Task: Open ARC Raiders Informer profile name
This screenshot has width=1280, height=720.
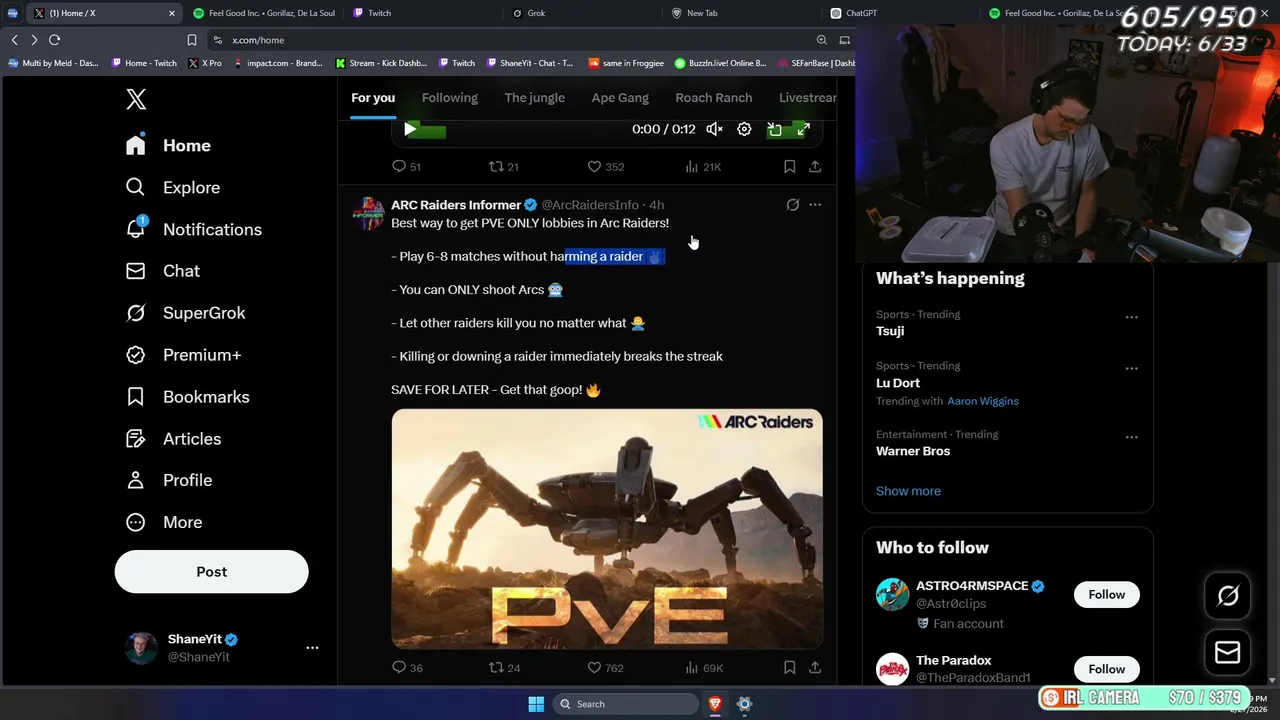Action: pyautogui.click(x=456, y=205)
